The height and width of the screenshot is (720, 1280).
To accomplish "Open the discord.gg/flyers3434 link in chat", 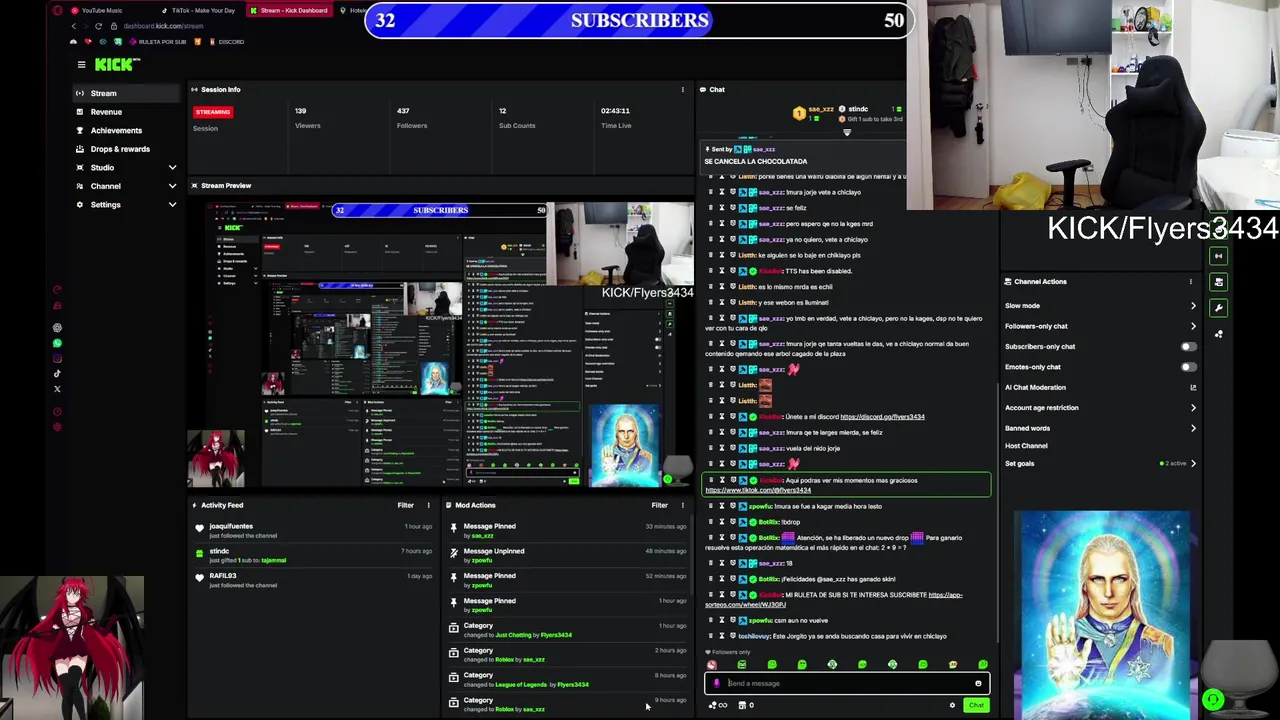I will 882,417.
